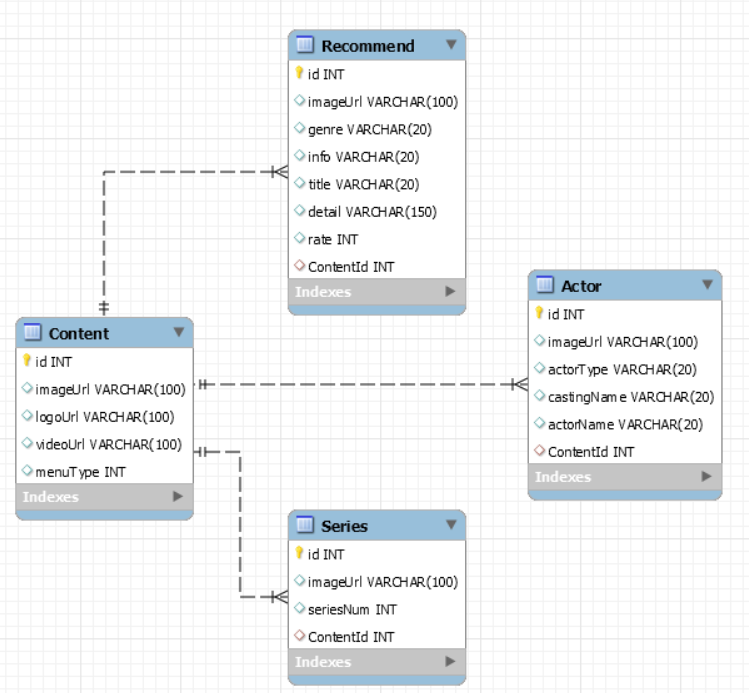
Task: Click the foreign key icon of Recommend ContentId
Action: pos(300,265)
